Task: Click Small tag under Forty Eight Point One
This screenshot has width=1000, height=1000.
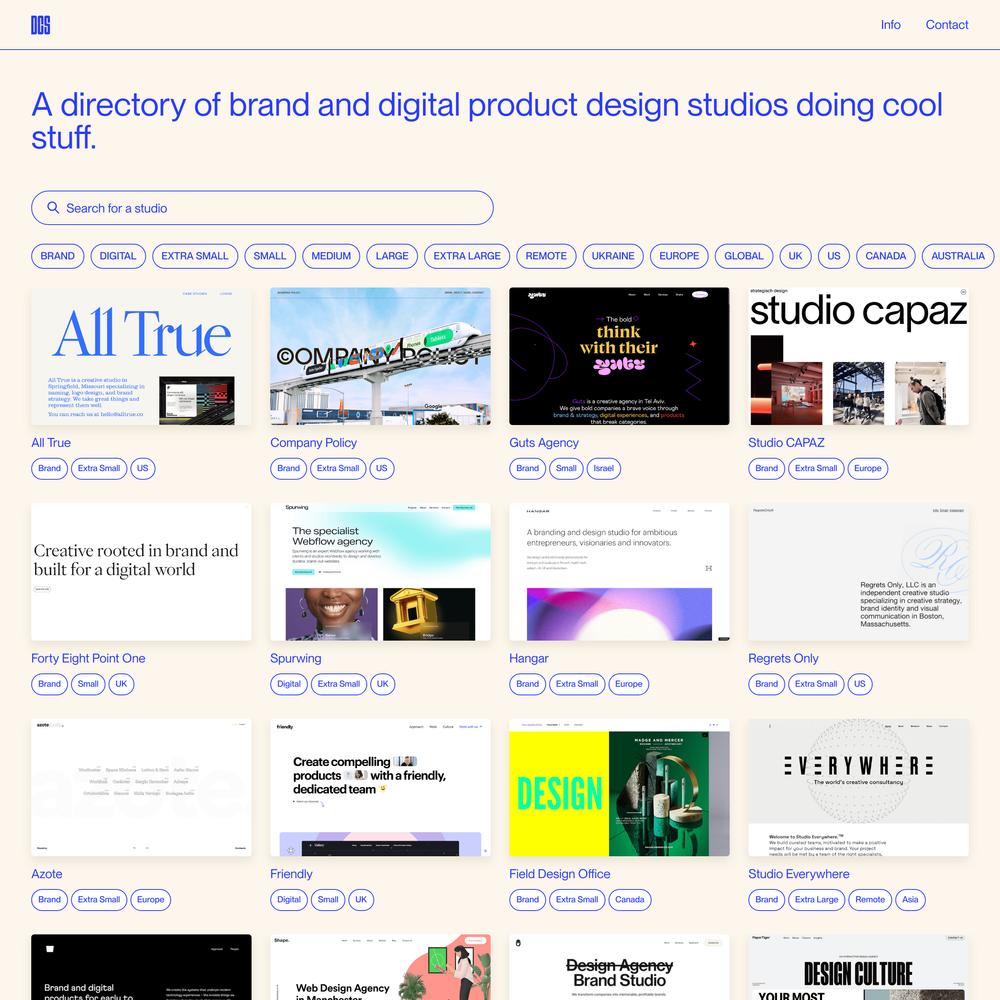Action: 88,684
